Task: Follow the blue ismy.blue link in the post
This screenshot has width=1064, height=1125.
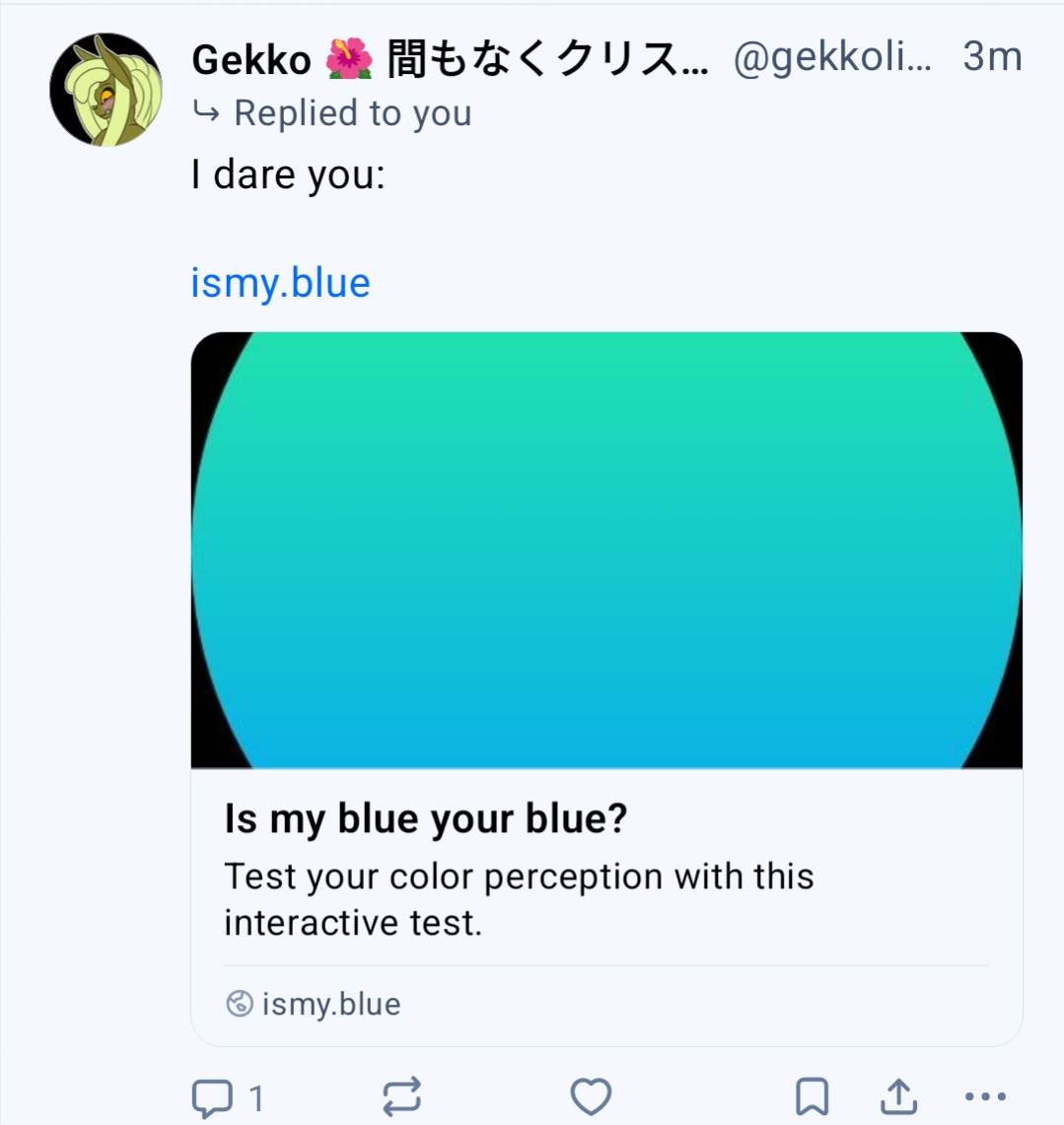Action: [x=280, y=283]
